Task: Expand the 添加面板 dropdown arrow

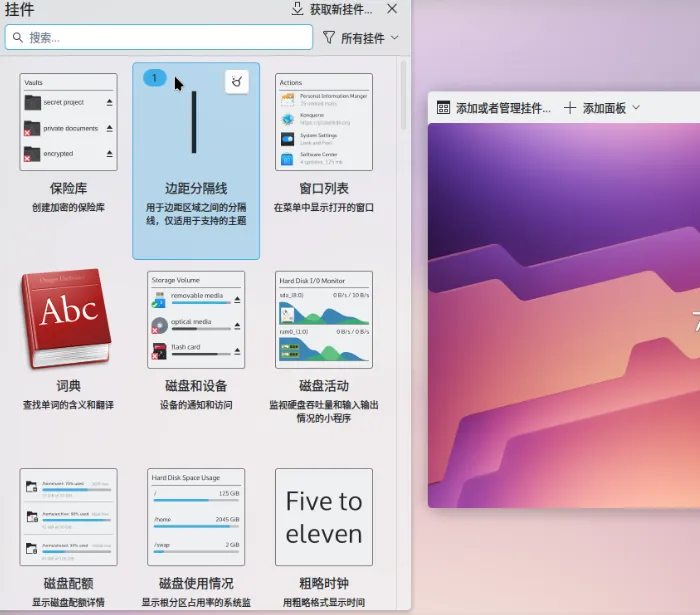Action: point(636,108)
